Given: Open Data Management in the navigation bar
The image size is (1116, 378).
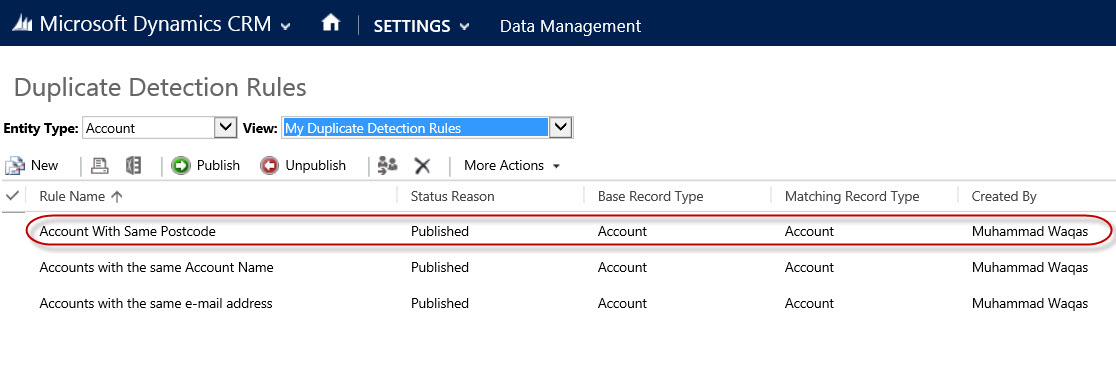Looking at the screenshot, I should pyautogui.click(x=570, y=26).
